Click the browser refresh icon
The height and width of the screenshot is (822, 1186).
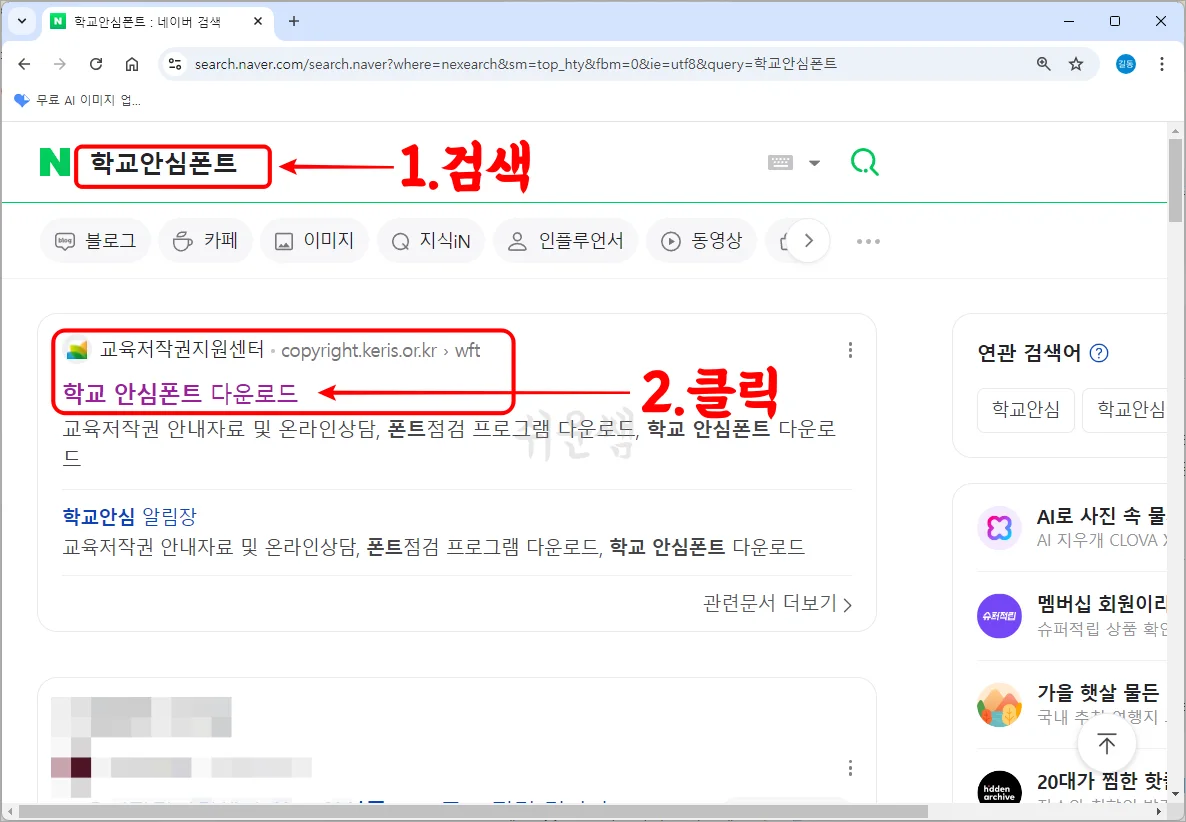pos(96,63)
